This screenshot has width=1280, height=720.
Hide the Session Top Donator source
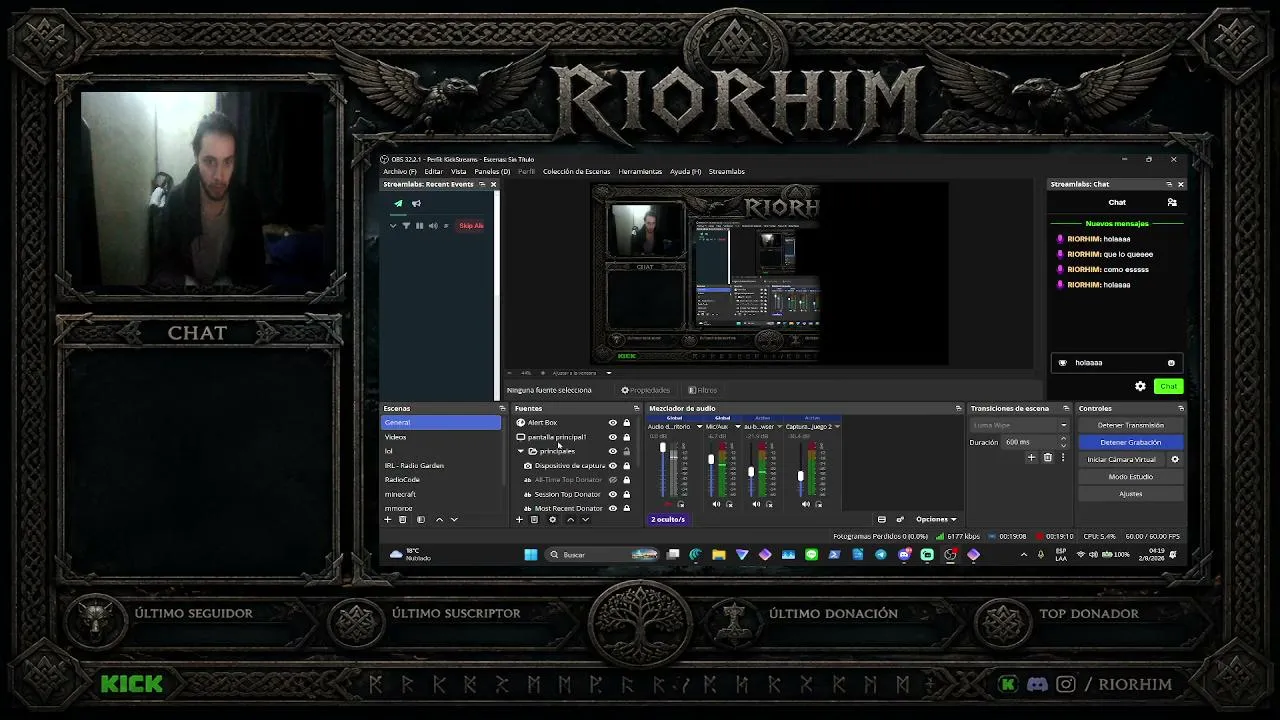(x=613, y=494)
